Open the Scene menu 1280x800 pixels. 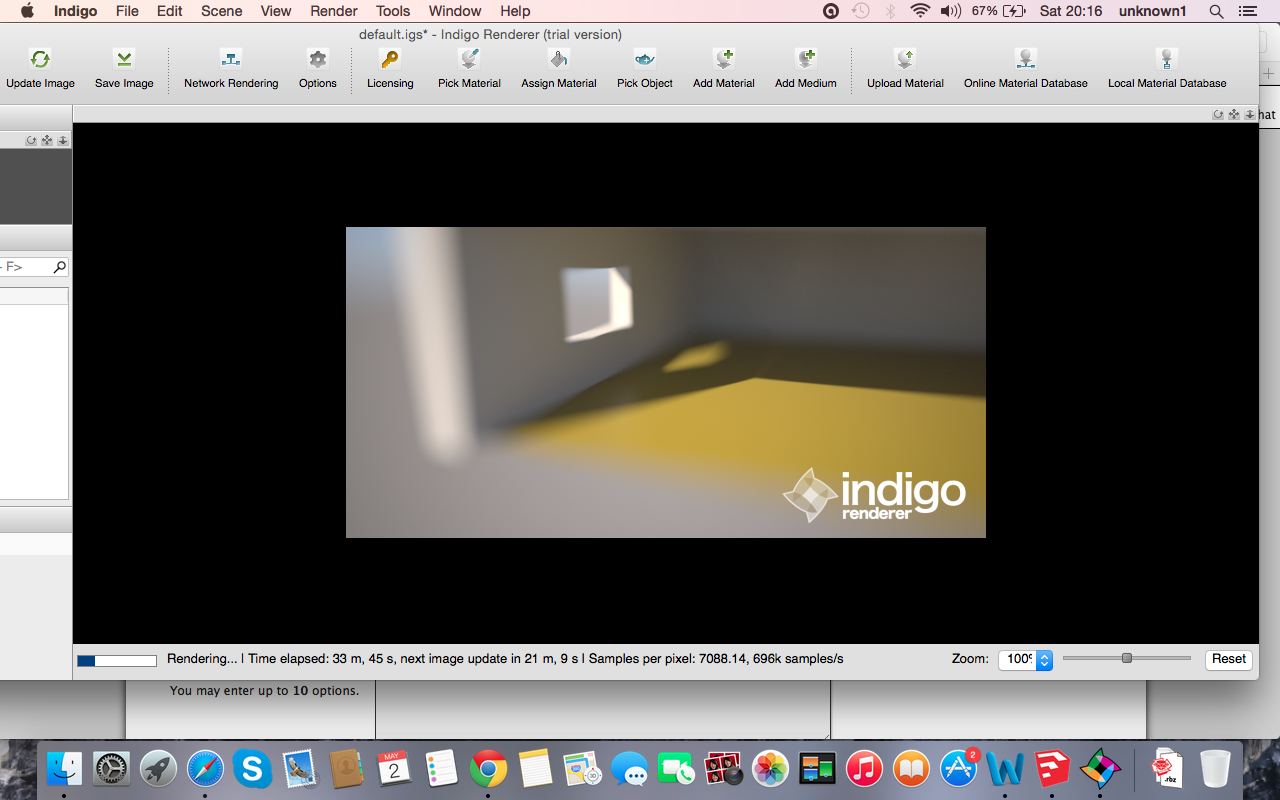(221, 11)
